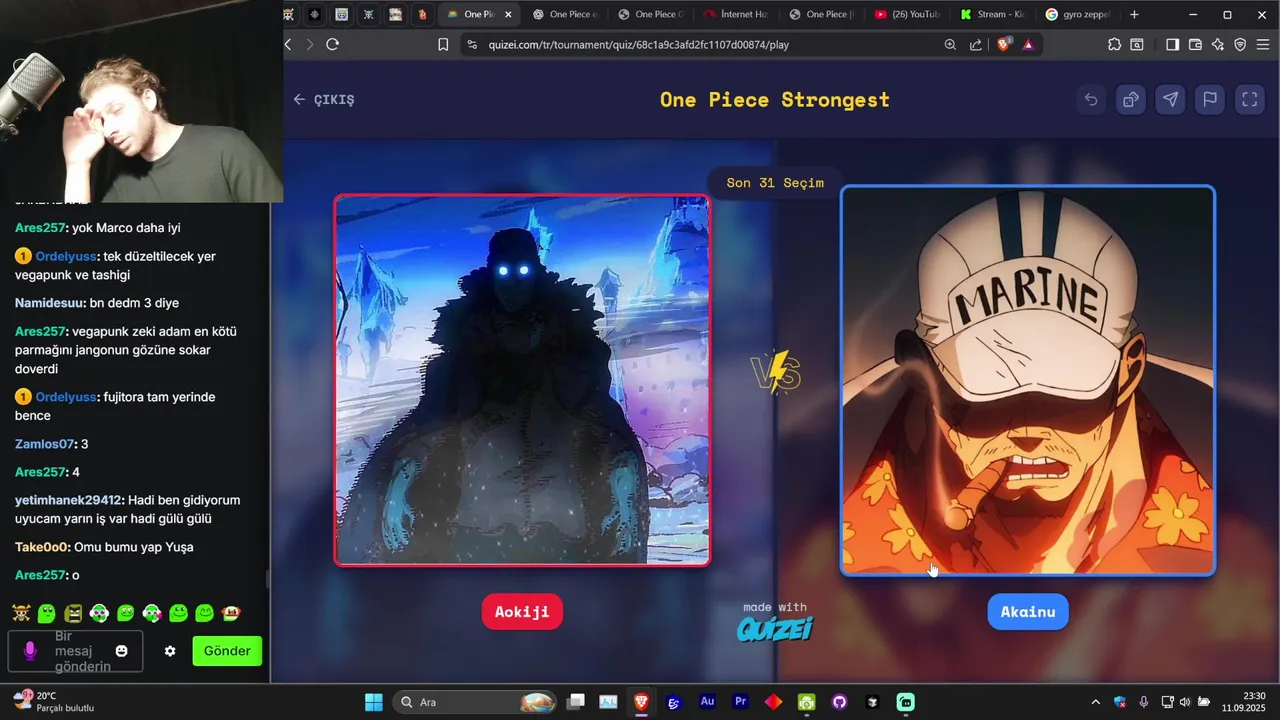The height and width of the screenshot is (720, 1280).
Task: Open a new browser tab
Action: click(x=1134, y=15)
